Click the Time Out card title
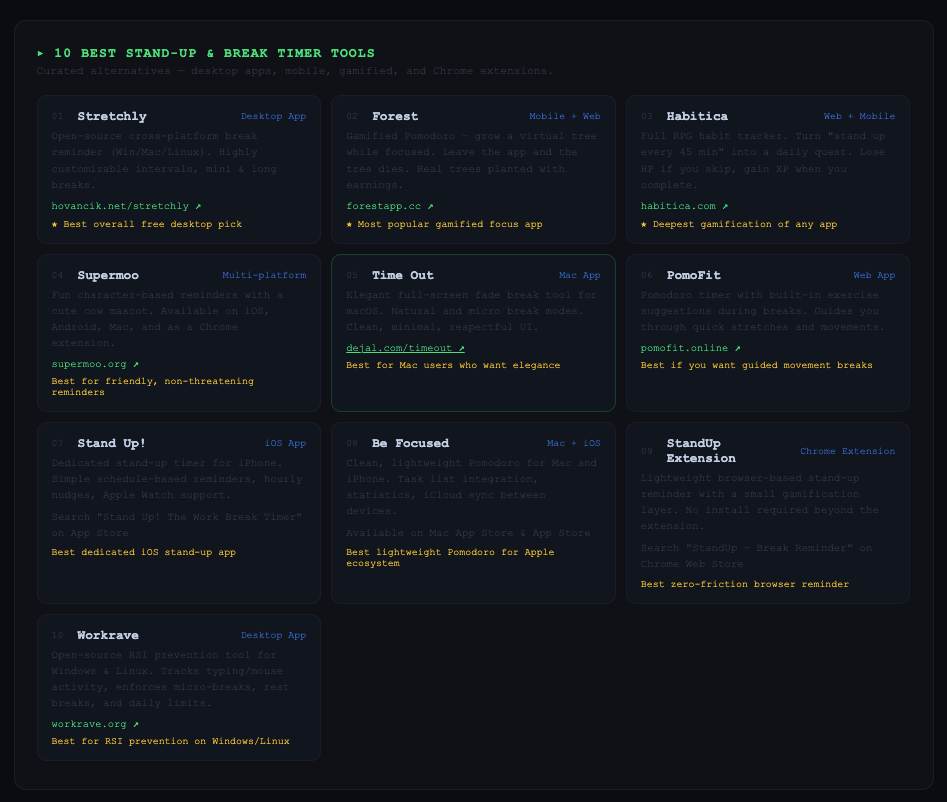Viewport: 947px width, 802px height. [x=403, y=275]
